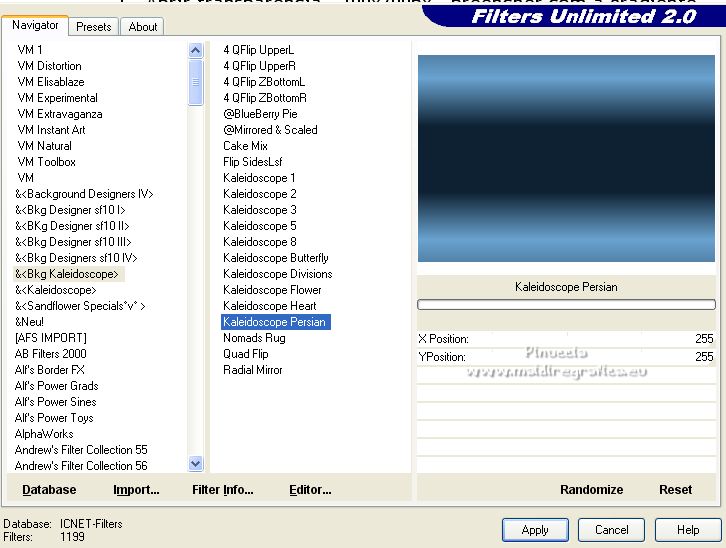Image resolution: width=726 pixels, height=548 pixels.
Task: Click the filter preview image
Action: [566, 158]
